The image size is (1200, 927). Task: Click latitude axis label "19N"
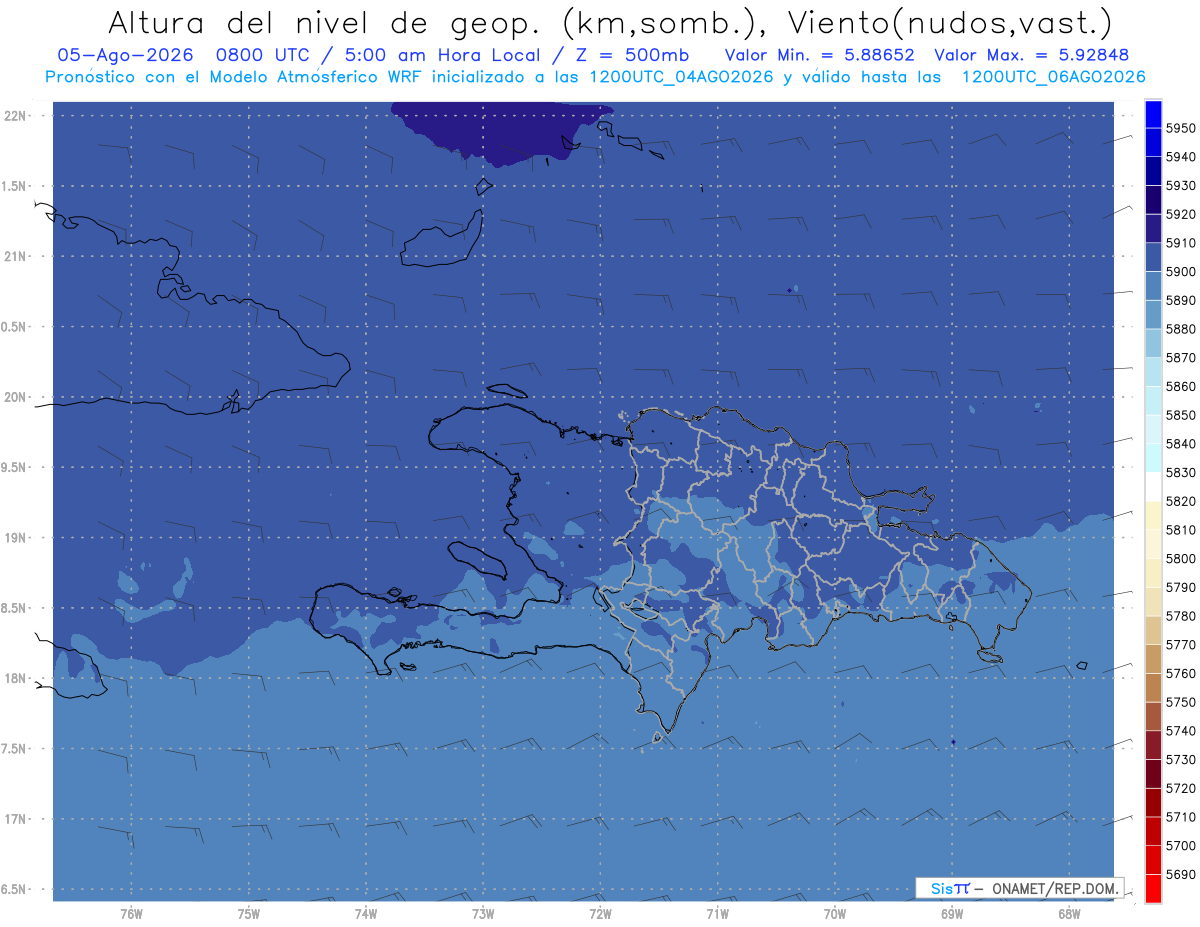(15, 537)
